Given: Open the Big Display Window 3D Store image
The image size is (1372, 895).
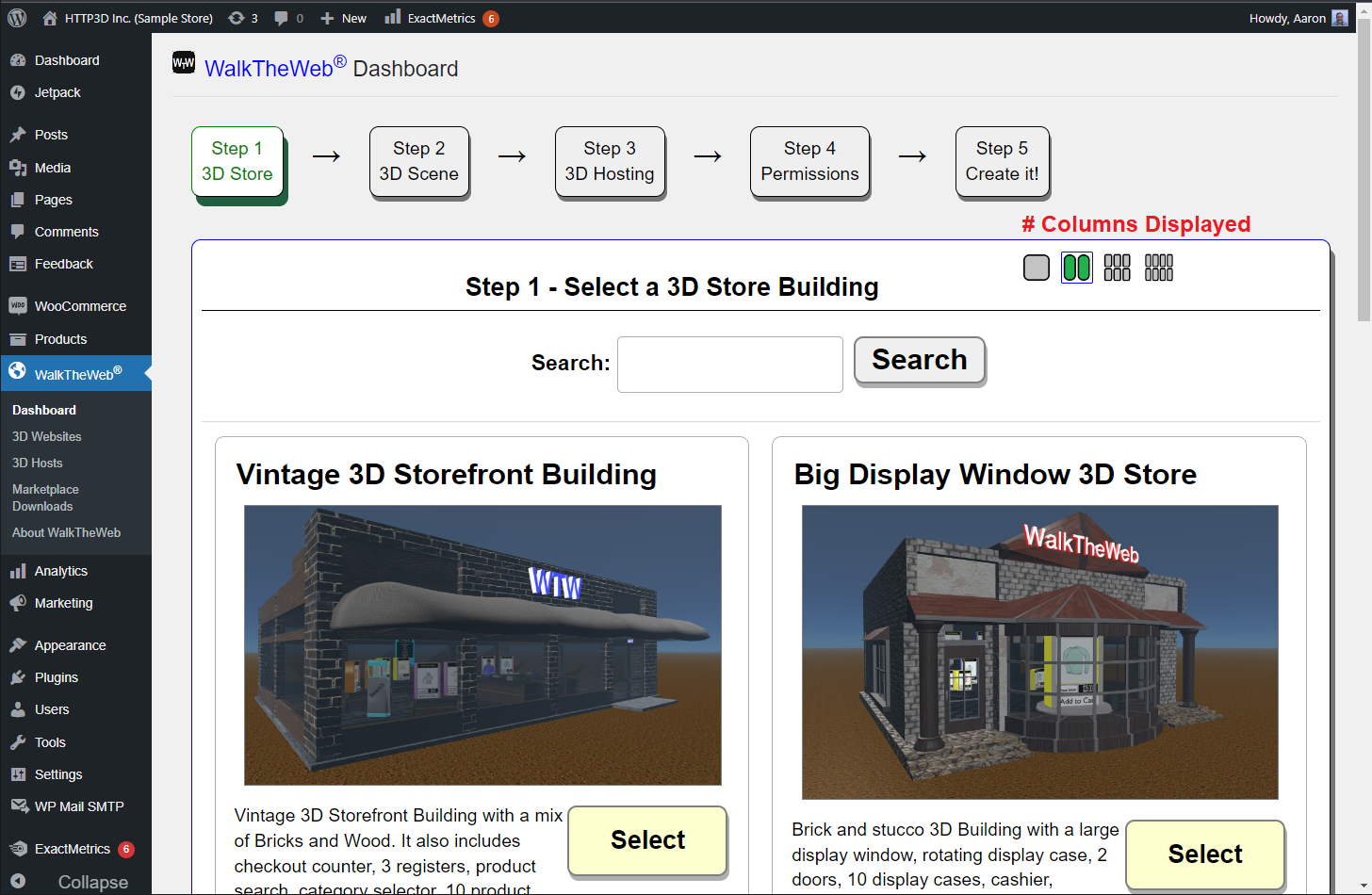Looking at the screenshot, I should 1040,652.
